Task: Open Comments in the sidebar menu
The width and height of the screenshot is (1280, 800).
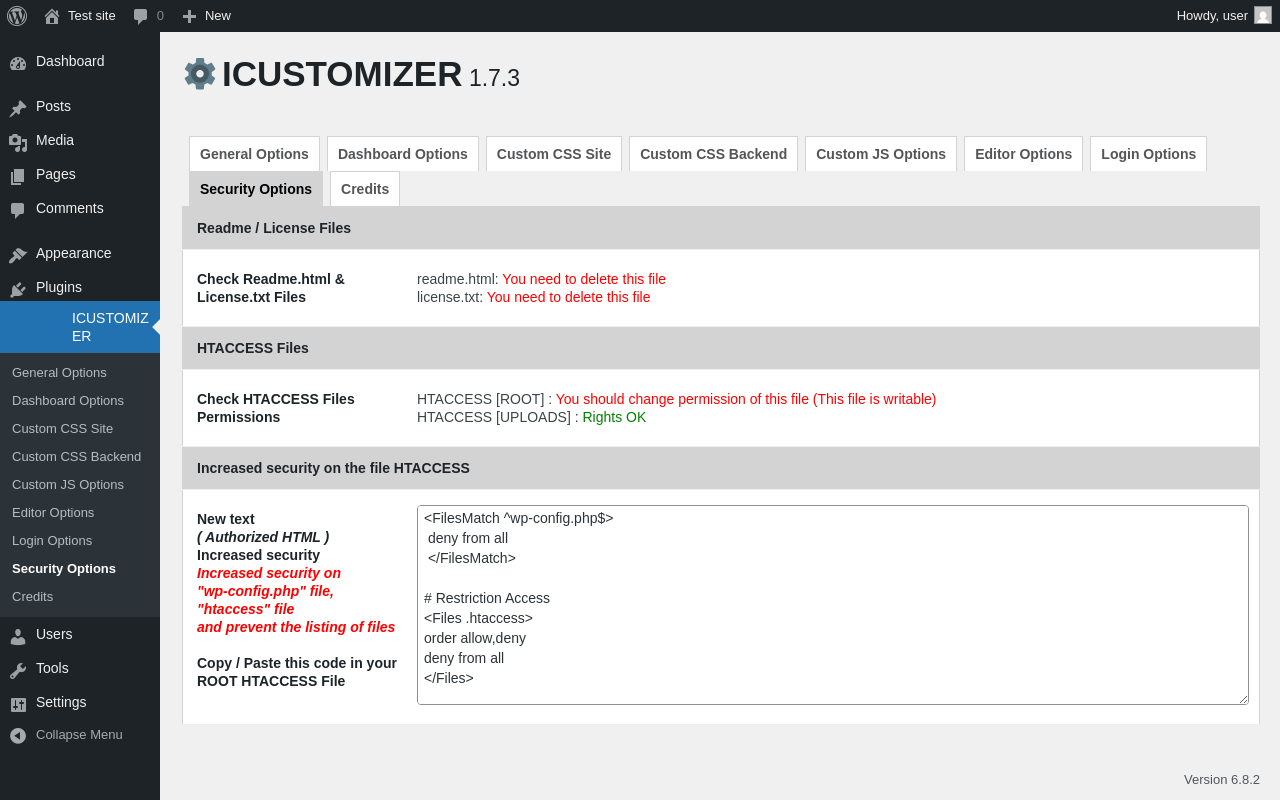Action: [80, 208]
